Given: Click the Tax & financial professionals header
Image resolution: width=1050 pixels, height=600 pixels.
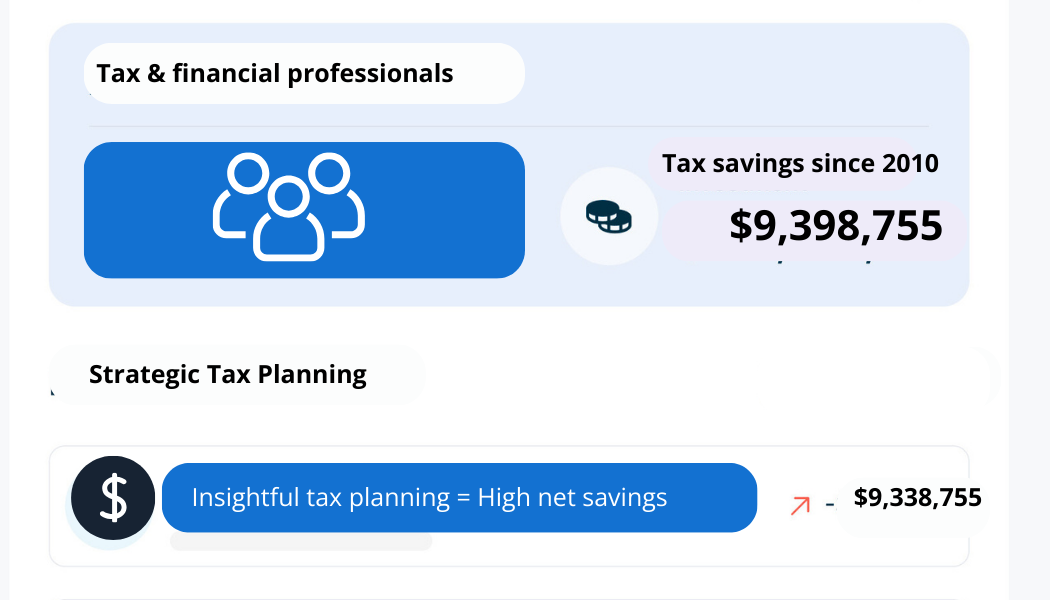Looking at the screenshot, I should 274,73.
